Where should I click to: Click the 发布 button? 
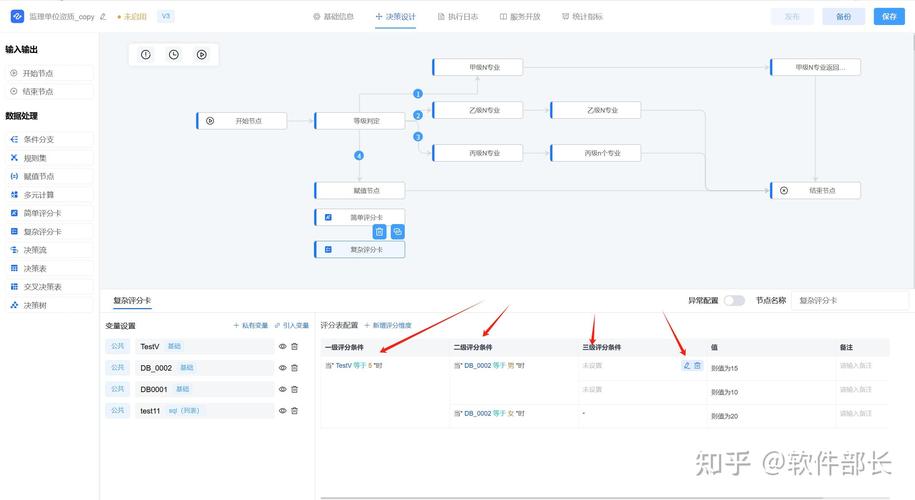pyautogui.click(x=792, y=16)
